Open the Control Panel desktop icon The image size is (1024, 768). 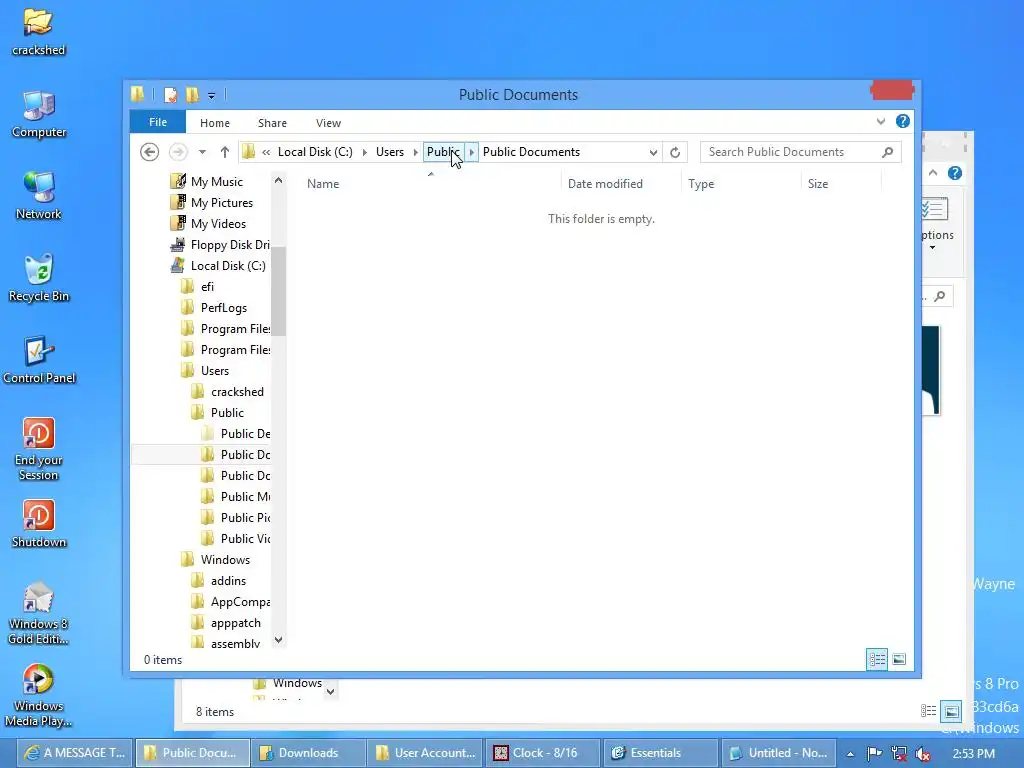click(39, 360)
